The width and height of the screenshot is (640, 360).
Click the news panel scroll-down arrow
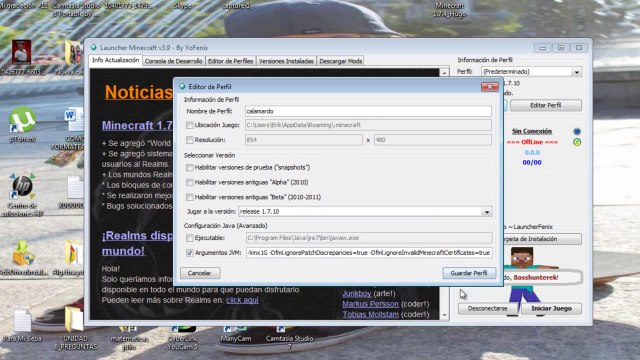444,315
